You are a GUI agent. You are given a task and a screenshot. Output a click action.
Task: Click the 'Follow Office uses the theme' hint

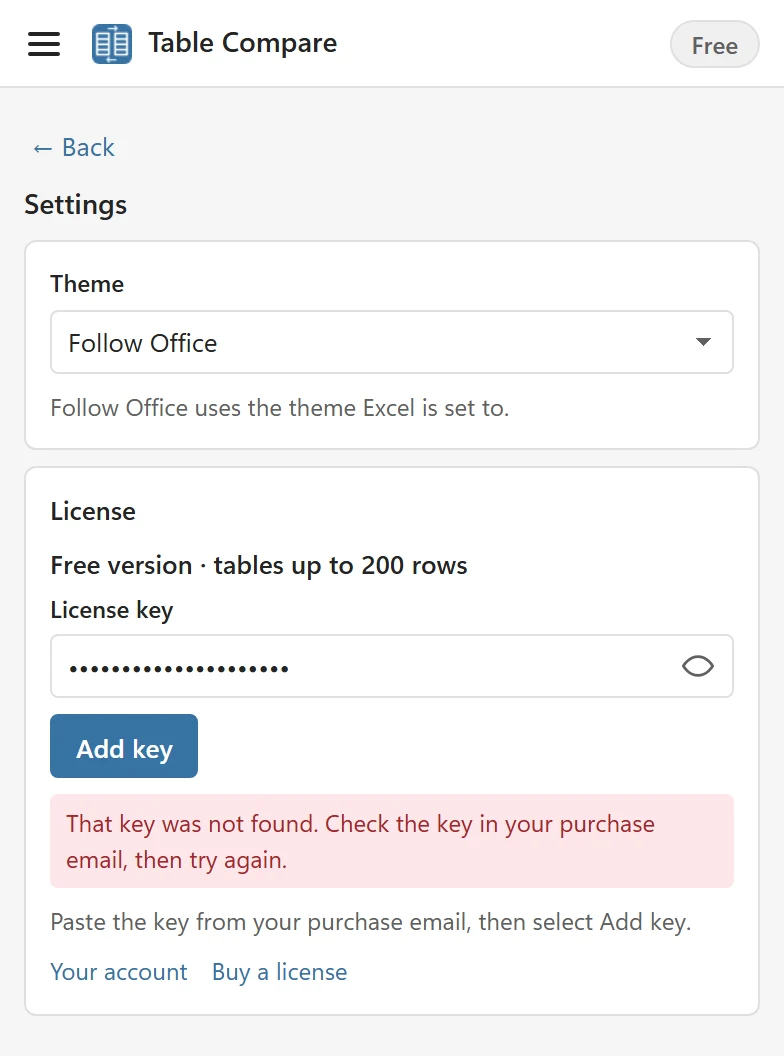pos(280,408)
